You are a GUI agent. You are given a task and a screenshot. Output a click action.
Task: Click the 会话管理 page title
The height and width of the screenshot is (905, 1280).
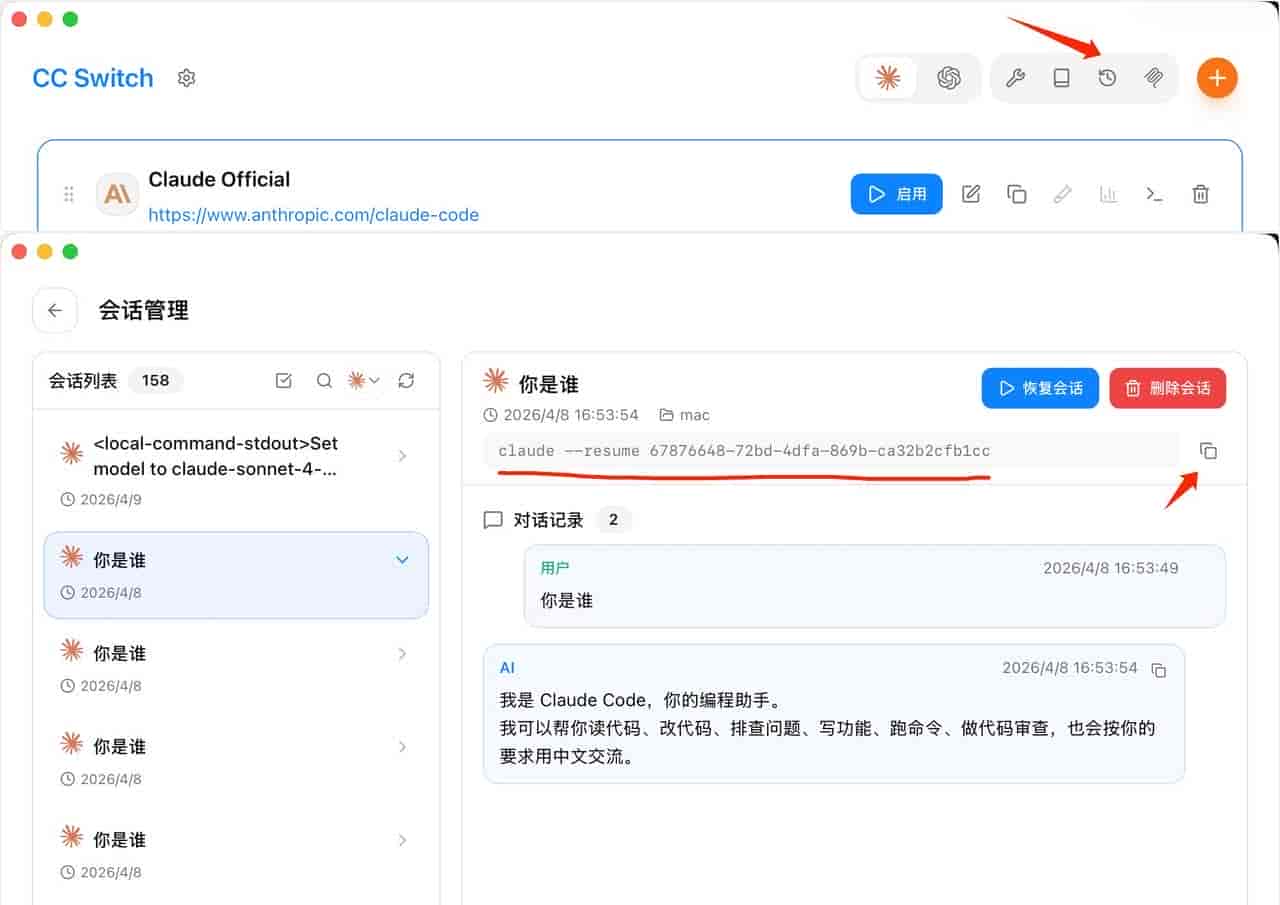tap(144, 310)
